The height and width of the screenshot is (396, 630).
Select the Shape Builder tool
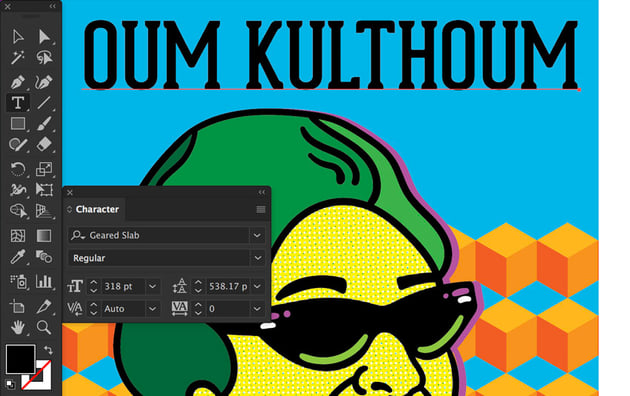18,210
